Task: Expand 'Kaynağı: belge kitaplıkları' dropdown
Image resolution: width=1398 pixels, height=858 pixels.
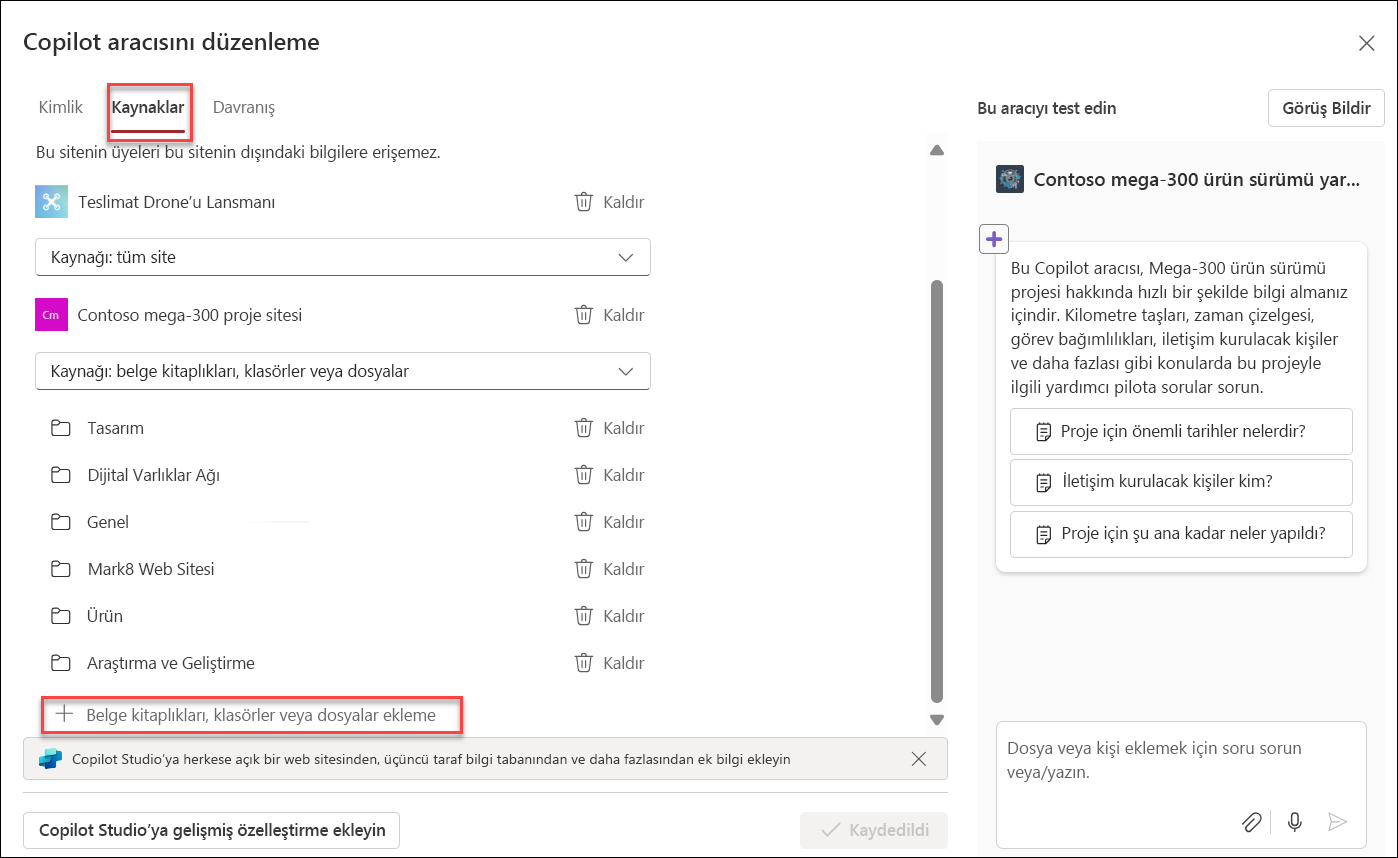Action: [343, 371]
